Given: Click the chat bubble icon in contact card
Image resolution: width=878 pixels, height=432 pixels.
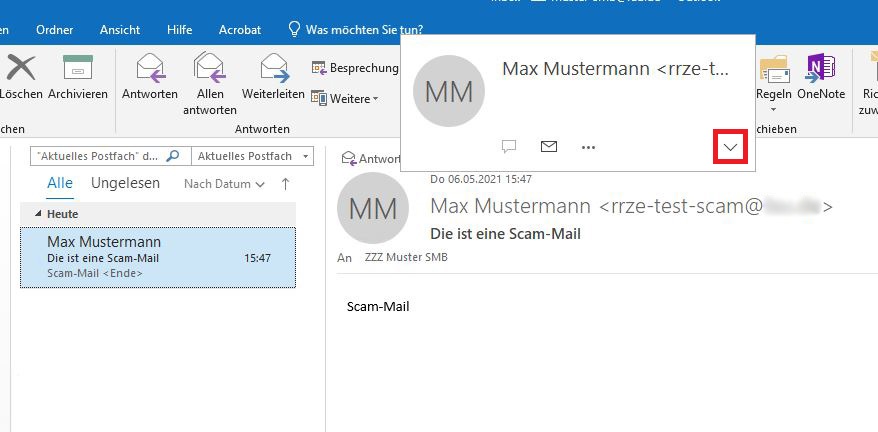Looking at the screenshot, I should click(x=508, y=147).
